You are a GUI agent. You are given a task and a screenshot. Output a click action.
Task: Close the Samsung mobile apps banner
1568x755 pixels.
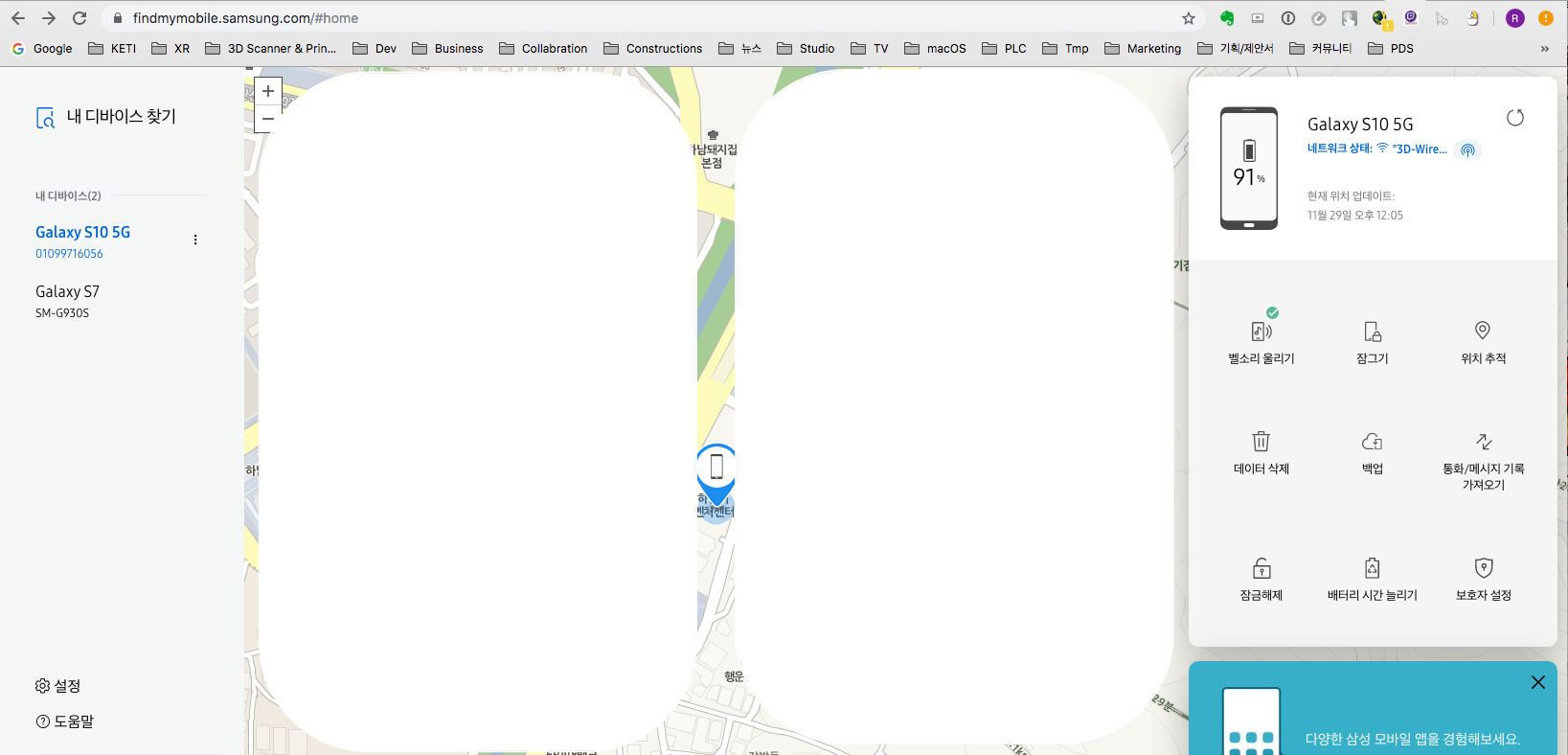pyautogui.click(x=1538, y=682)
